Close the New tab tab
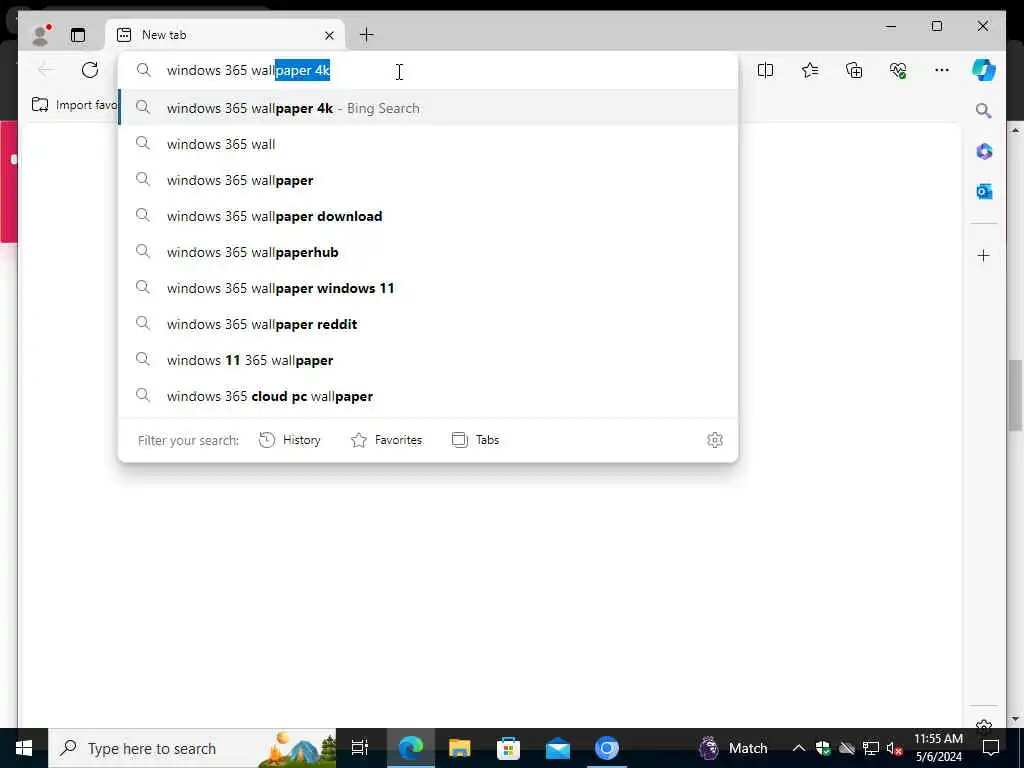 [329, 35]
